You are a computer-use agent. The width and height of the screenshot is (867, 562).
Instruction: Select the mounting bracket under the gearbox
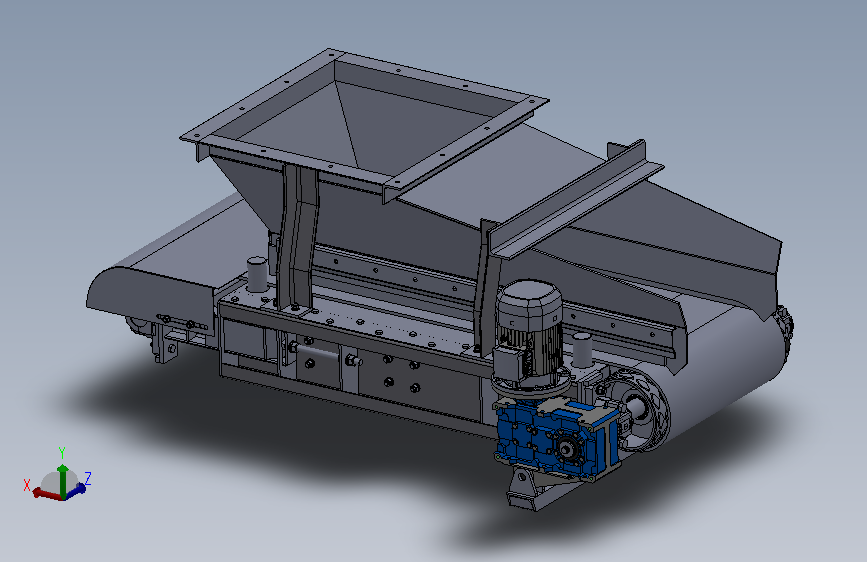coord(524,489)
